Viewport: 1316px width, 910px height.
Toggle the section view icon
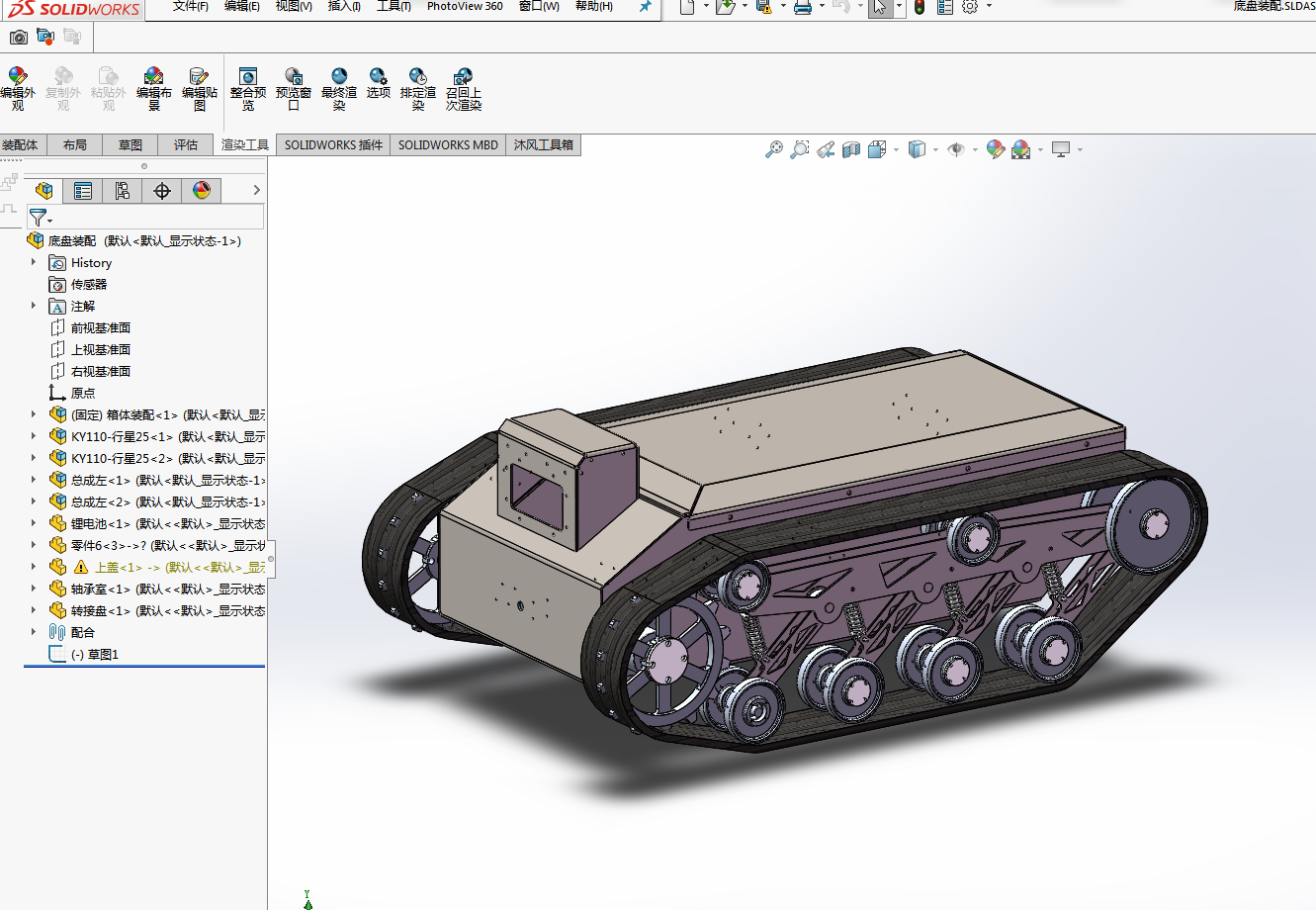click(851, 149)
